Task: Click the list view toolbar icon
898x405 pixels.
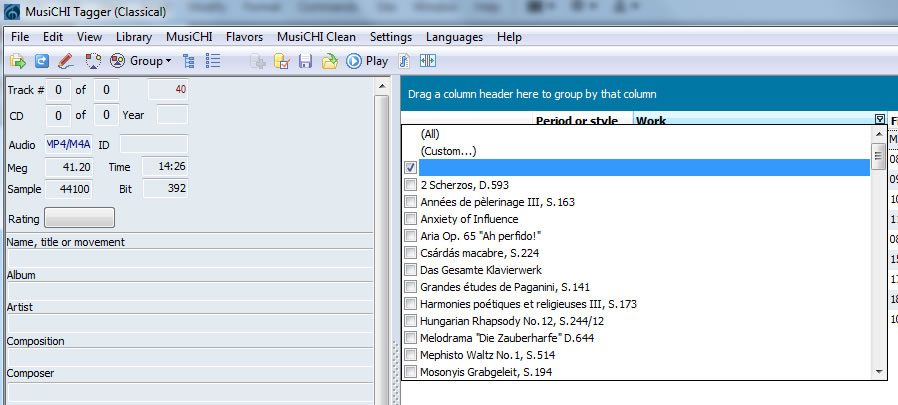Action: point(212,61)
